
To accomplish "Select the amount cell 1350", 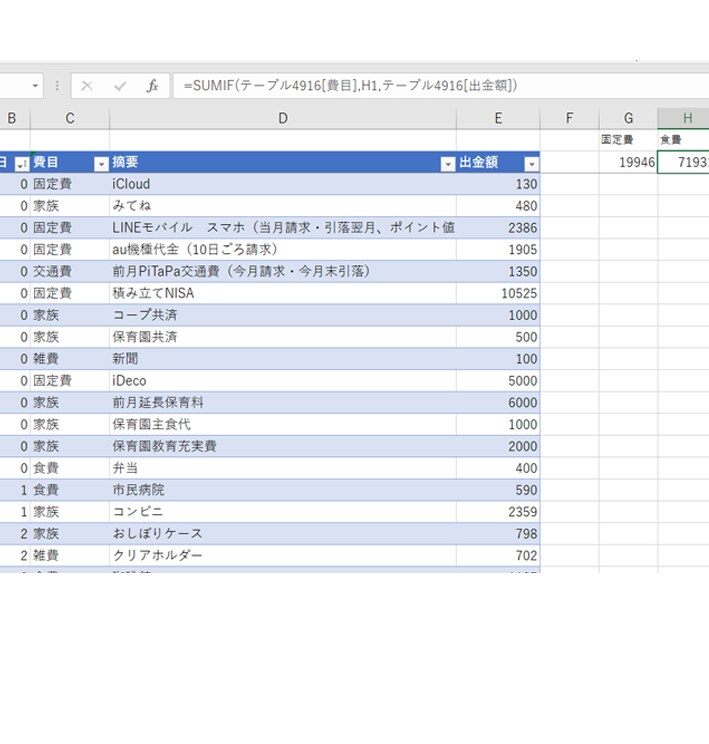I will 498,271.
